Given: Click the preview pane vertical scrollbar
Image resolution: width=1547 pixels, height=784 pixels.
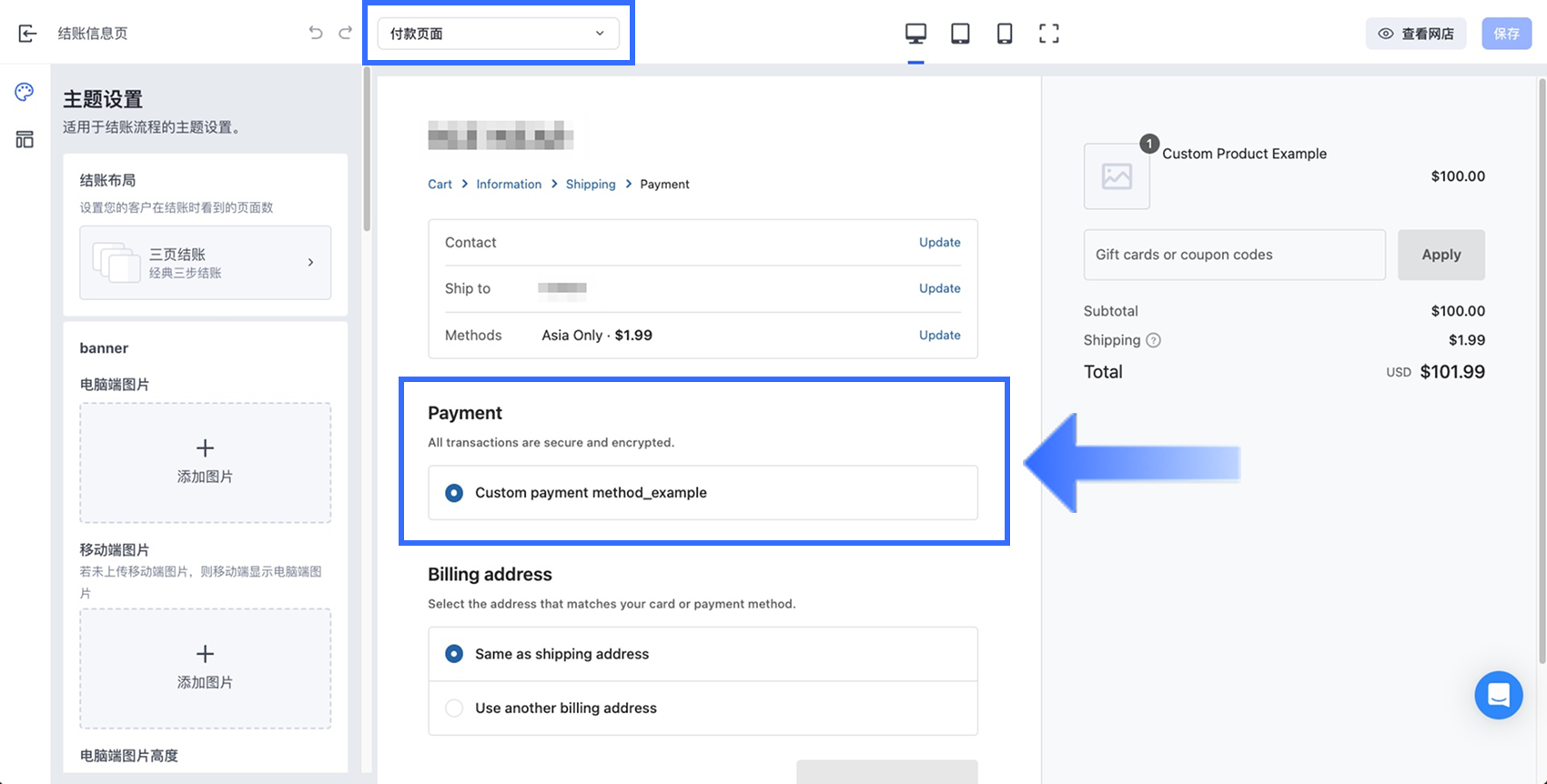Looking at the screenshot, I should 1542,371.
